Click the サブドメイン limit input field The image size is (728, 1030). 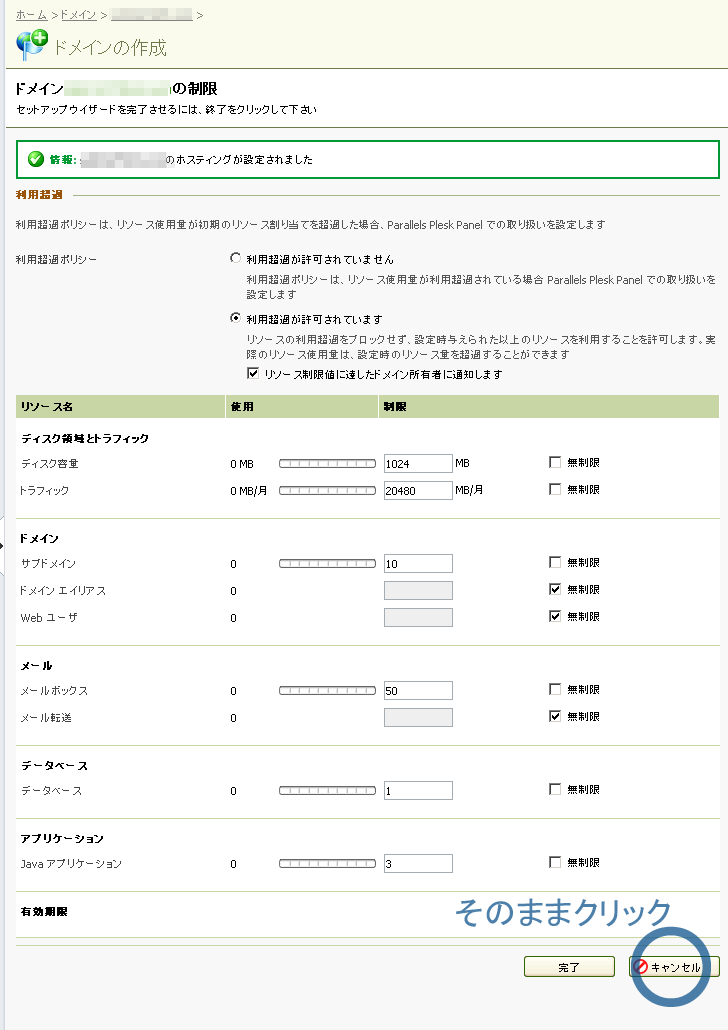[x=417, y=563]
